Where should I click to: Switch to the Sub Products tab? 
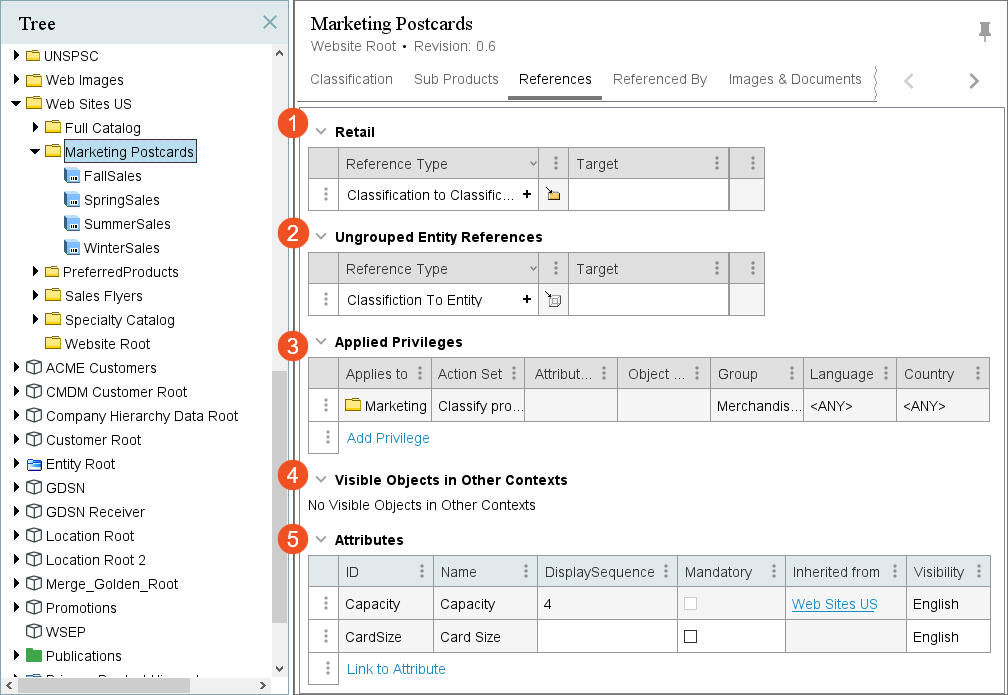click(x=456, y=80)
